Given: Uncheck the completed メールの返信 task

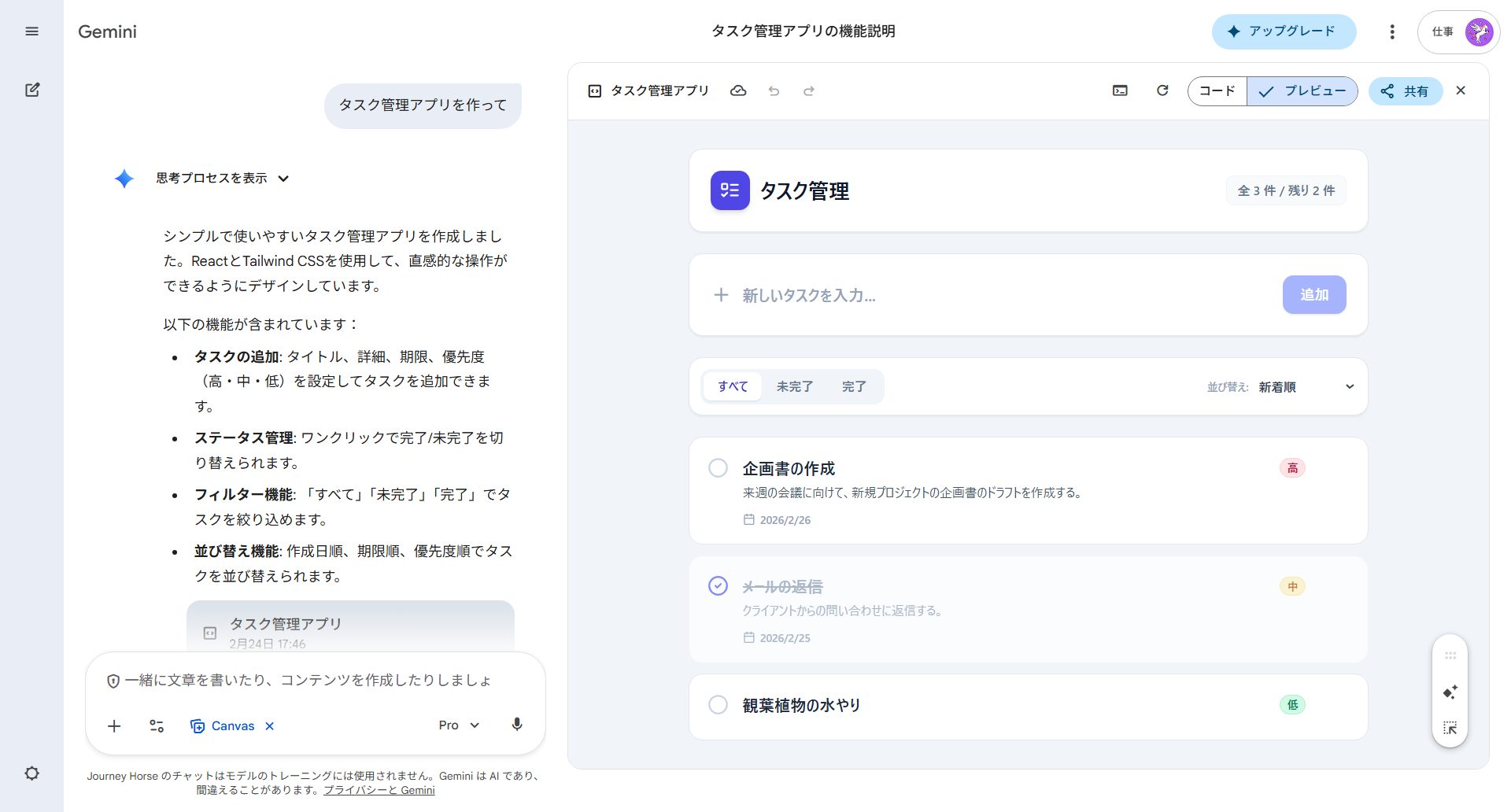Looking at the screenshot, I should coord(717,585).
